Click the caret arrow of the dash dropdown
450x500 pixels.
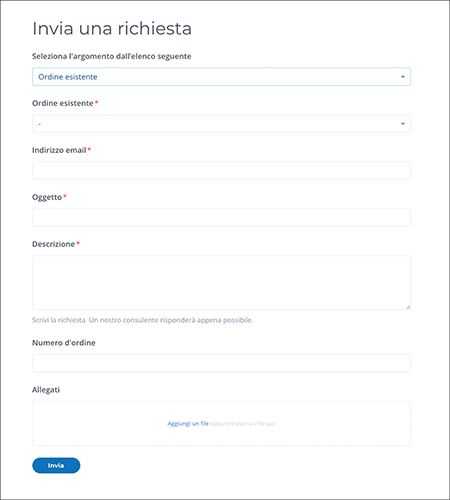[x=403, y=124]
